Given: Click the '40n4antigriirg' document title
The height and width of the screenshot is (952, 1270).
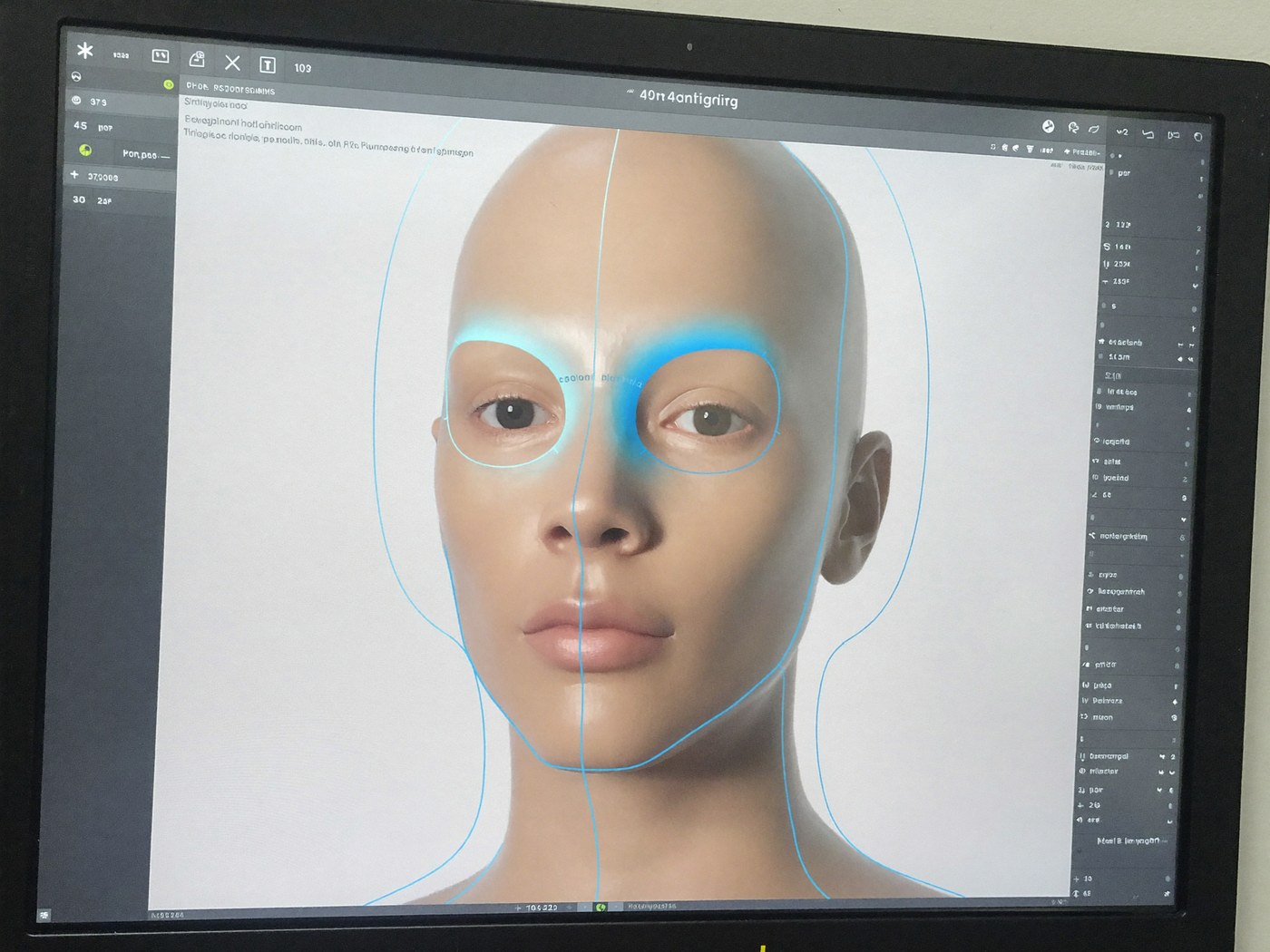Looking at the screenshot, I should (689, 98).
